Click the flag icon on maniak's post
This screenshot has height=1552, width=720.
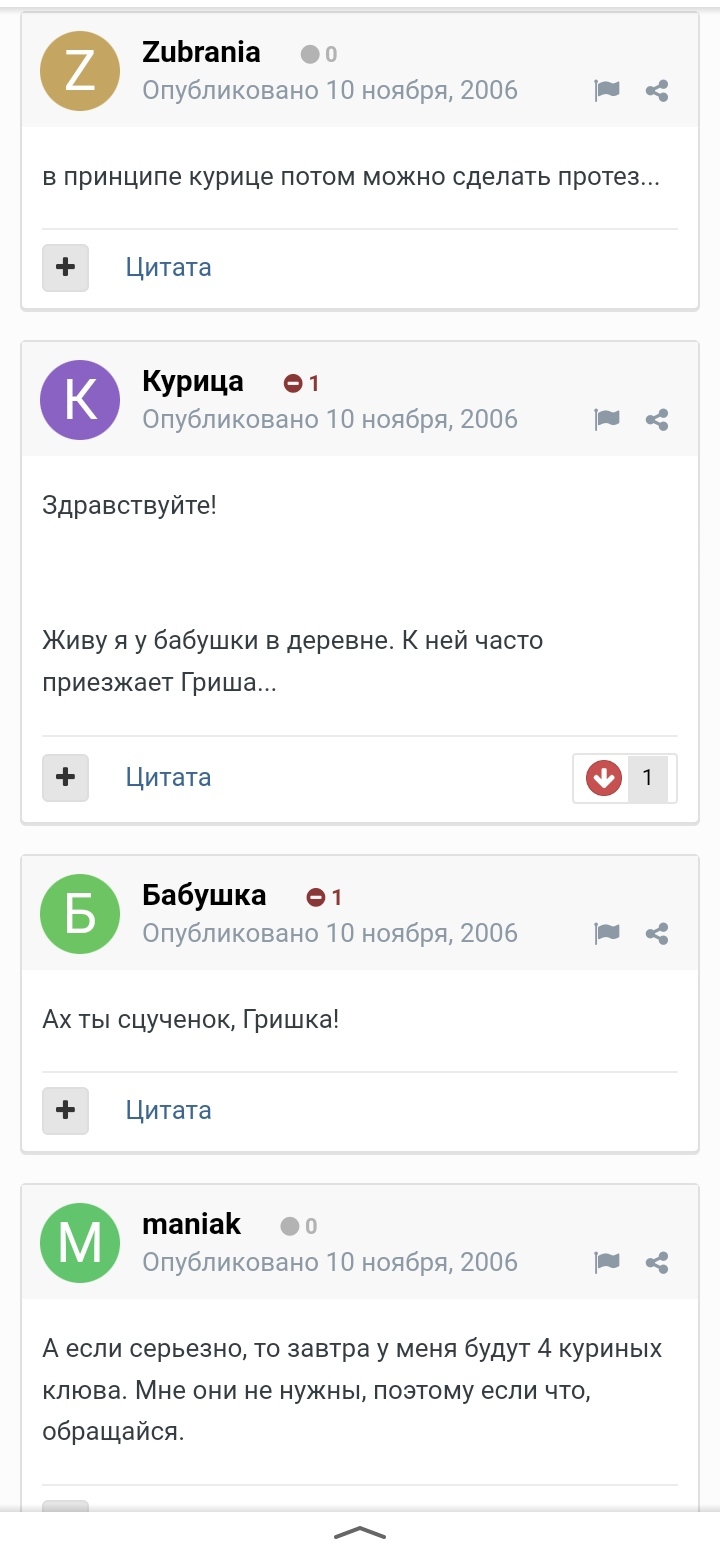(x=606, y=1262)
